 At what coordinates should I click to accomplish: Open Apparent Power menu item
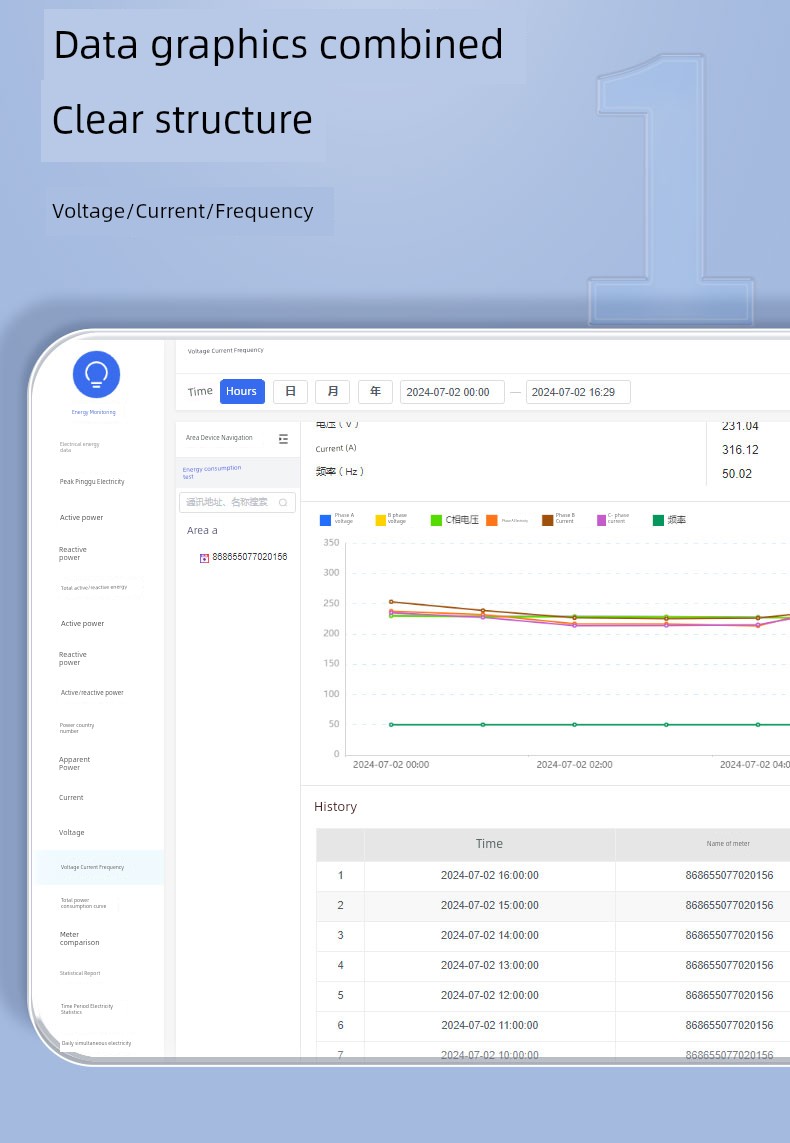coord(74,763)
